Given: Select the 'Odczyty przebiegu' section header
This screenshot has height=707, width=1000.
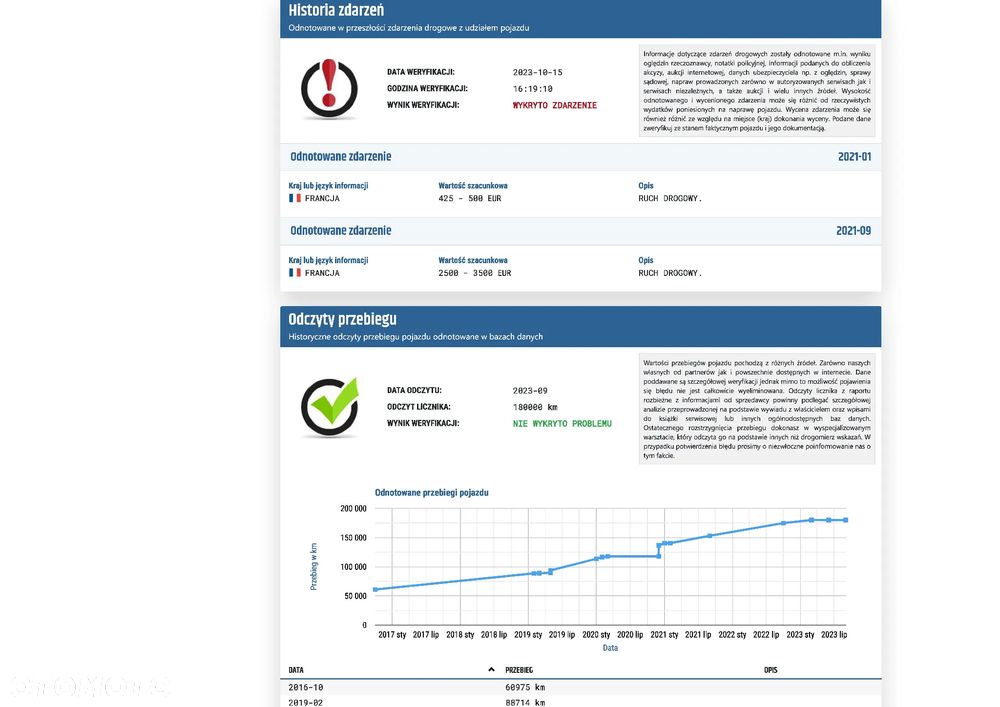Looking at the screenshot, I should pyautogui.click(x=580, y=326).
